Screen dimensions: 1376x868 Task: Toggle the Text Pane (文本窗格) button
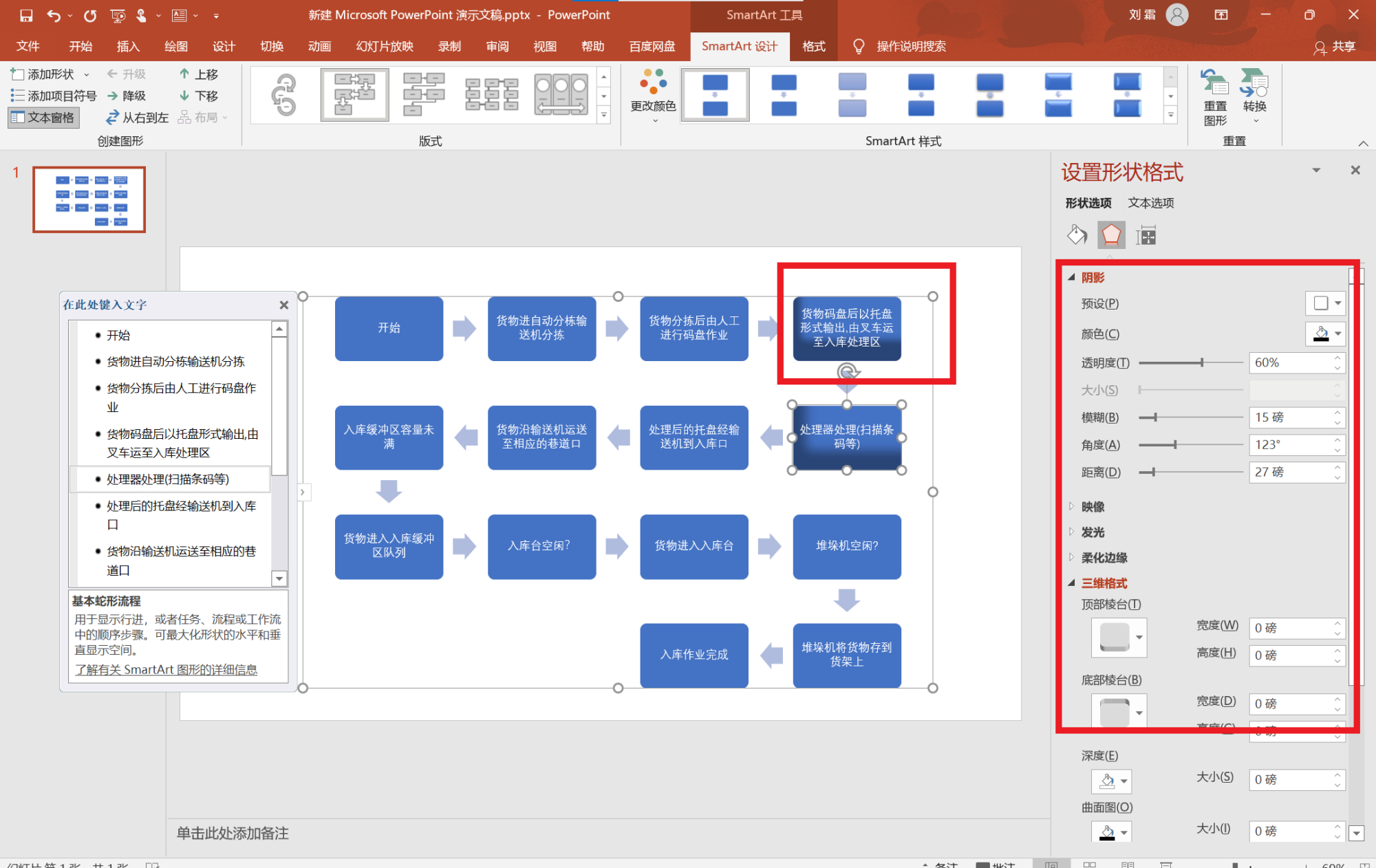44,118
